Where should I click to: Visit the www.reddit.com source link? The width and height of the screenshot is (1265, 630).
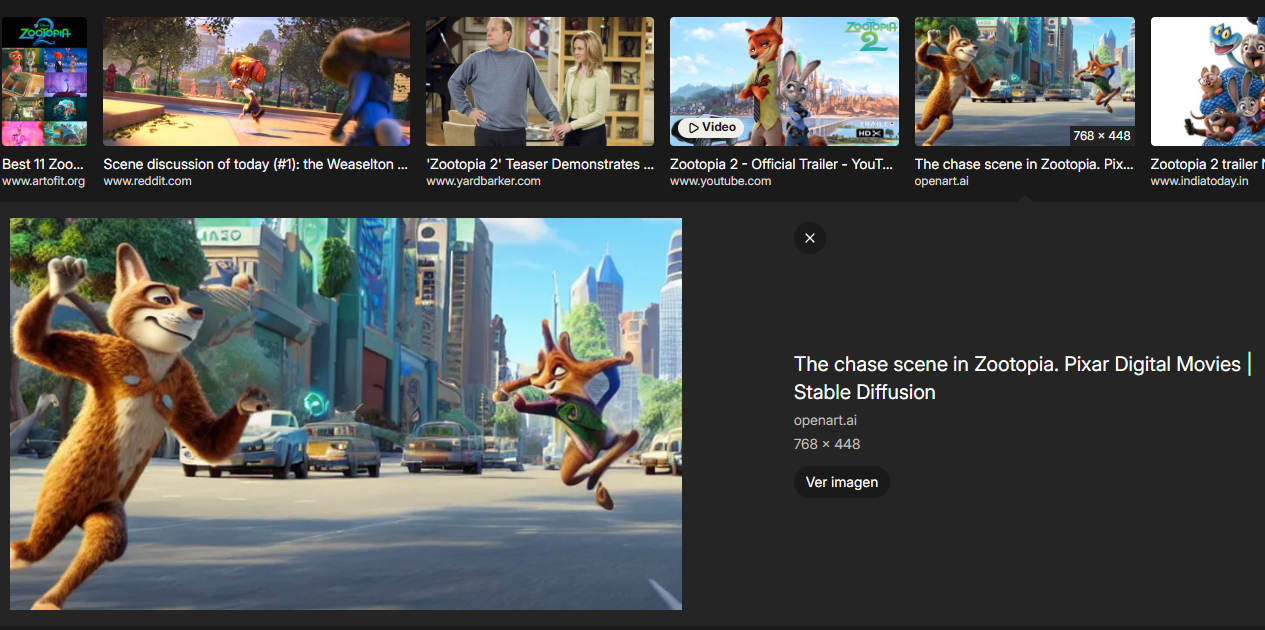[x=148, y=181]
